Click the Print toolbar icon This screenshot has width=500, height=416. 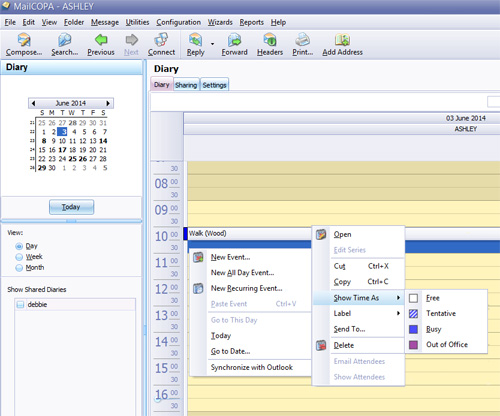[303, 40]
